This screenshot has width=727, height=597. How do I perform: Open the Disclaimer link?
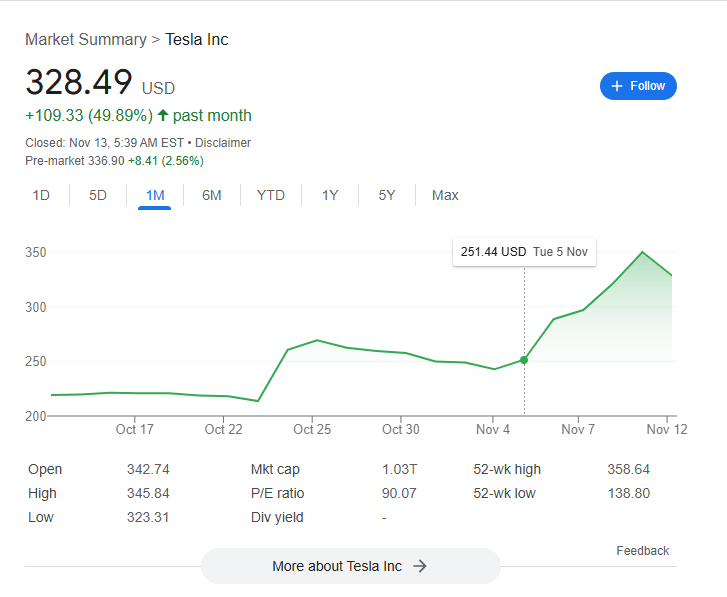(x=223, y=143)
